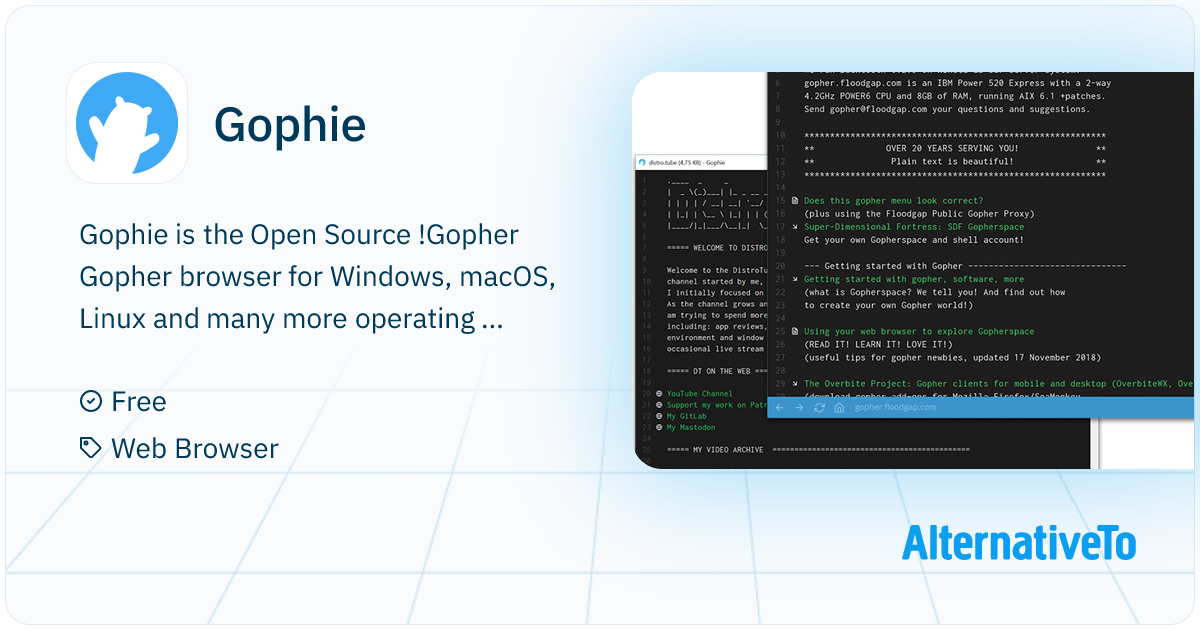
Task: Open the My Mastodon link
Action: [692, 427]
